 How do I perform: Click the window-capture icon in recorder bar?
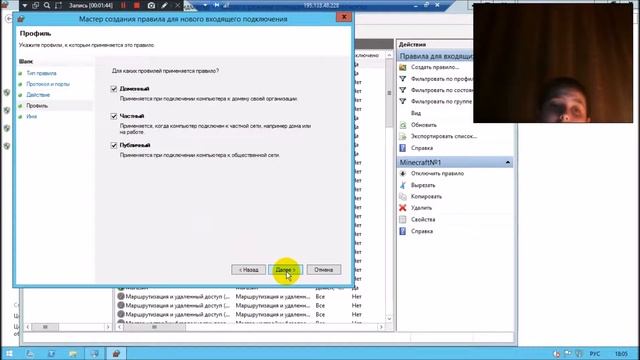pos(36,5)
